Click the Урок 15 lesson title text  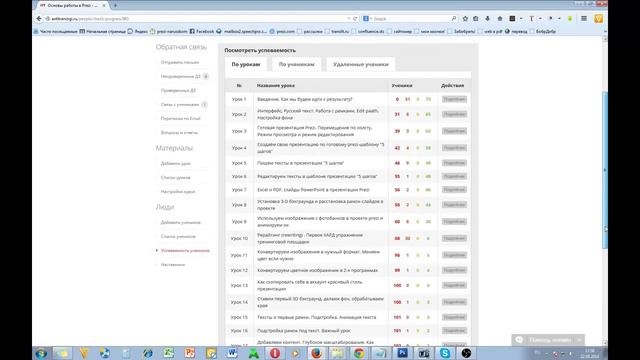coord(316,317)
